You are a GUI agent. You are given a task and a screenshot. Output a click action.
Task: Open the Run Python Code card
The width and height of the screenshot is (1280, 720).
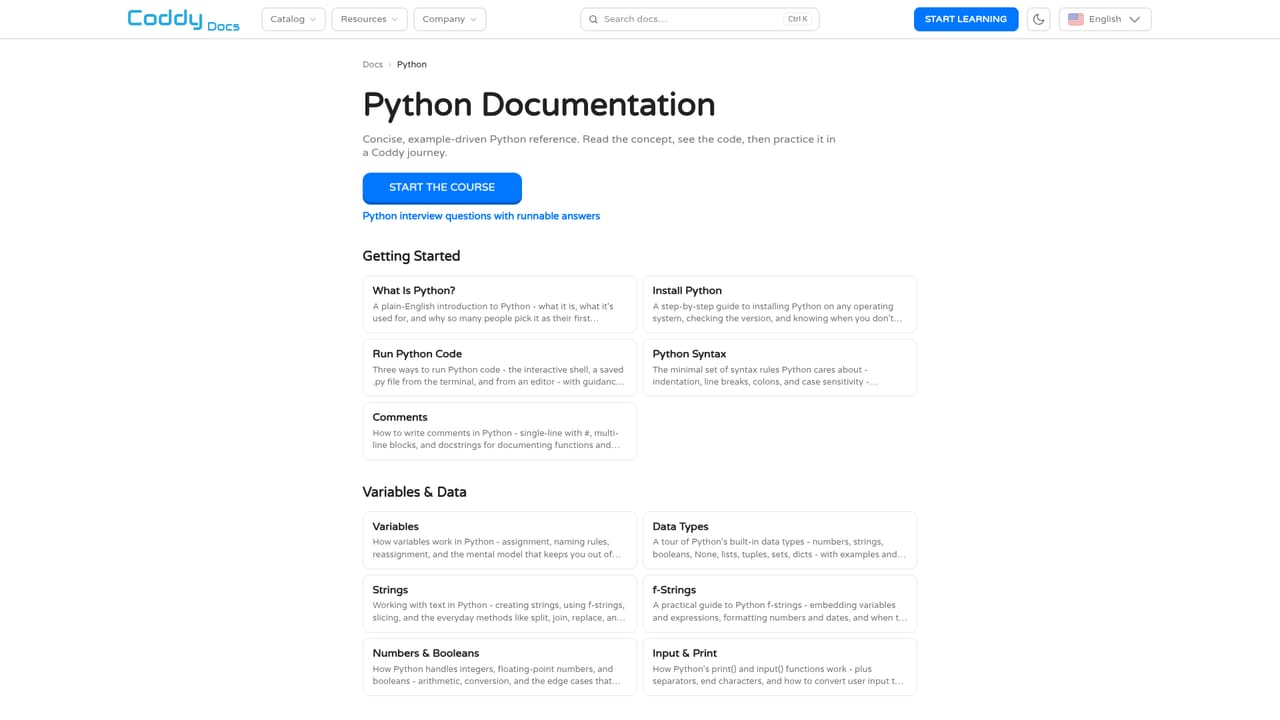coord(500,368)
